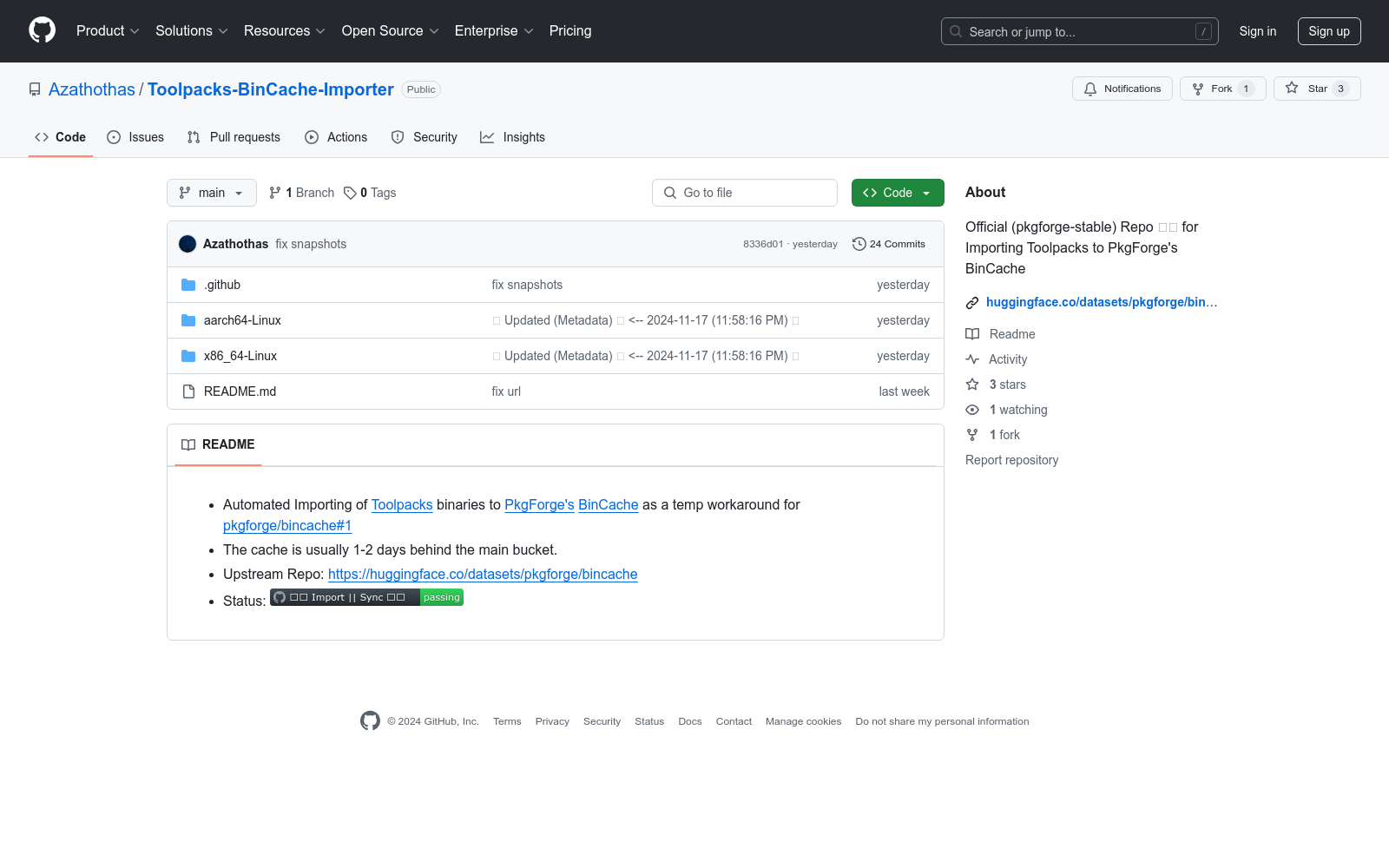The image size is (1389, 868).
Task: Expand the Product menu
Action: (108, 31)
